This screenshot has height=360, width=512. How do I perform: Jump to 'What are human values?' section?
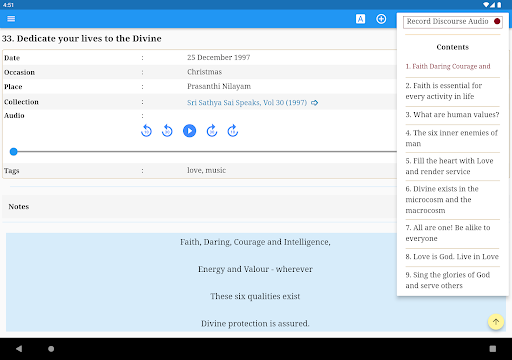point(452,115)
